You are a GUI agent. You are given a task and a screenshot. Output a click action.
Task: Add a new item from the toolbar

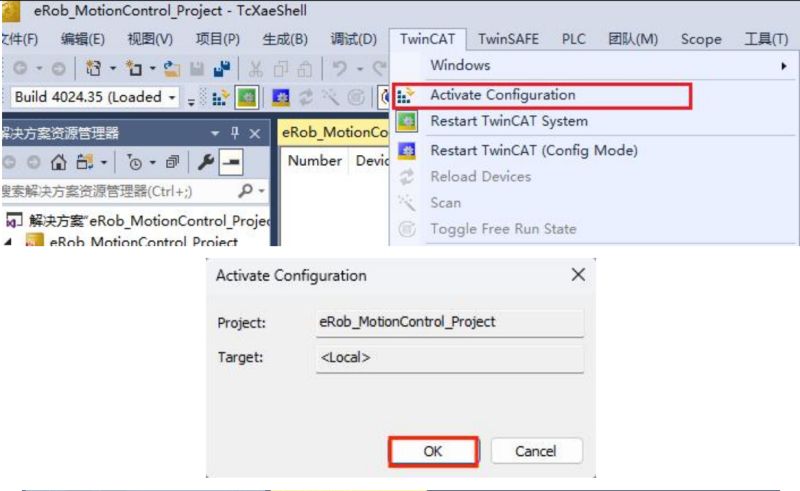coord(134,68)
